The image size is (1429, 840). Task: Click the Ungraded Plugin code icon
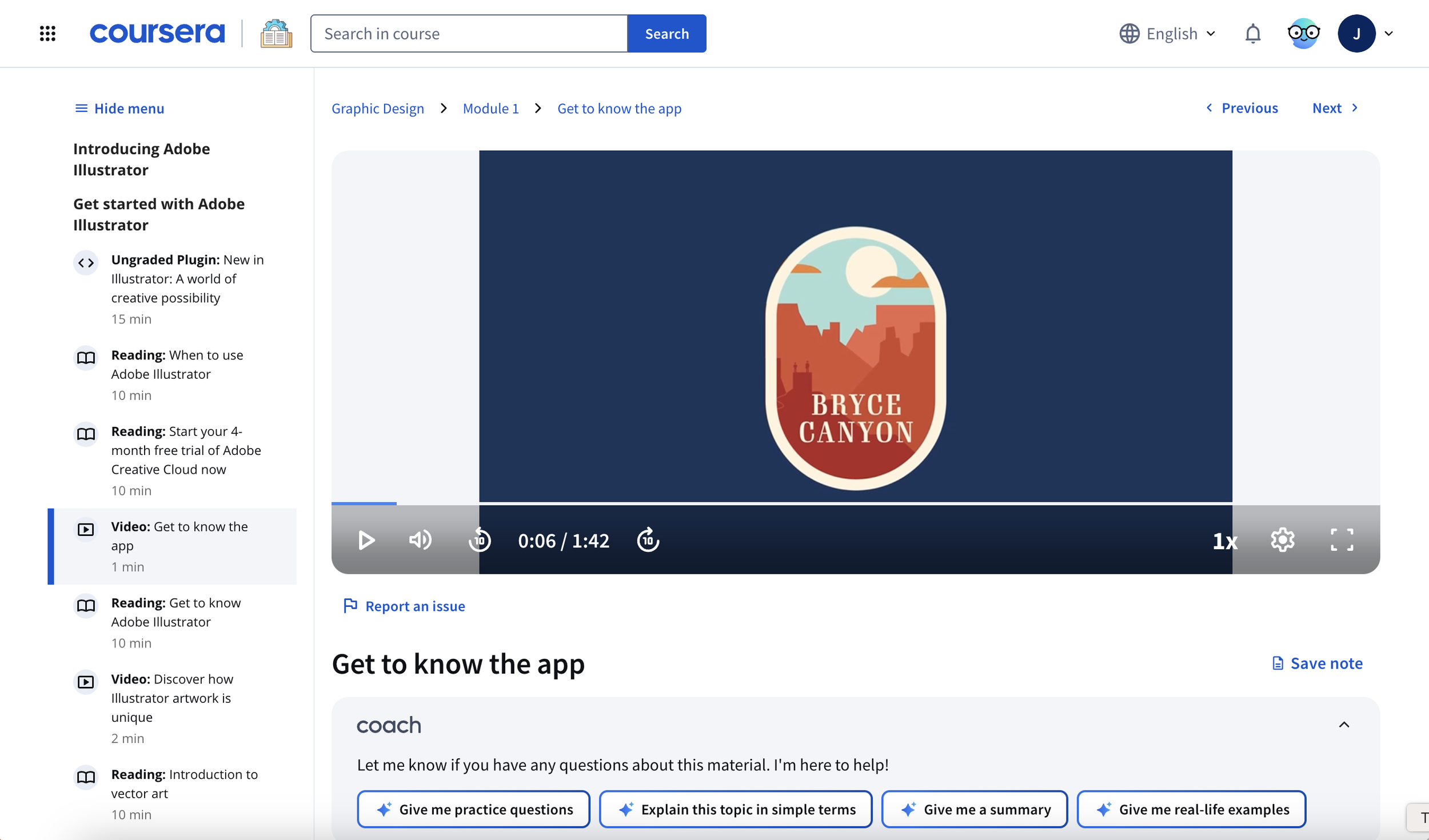(x=86, y=263)
